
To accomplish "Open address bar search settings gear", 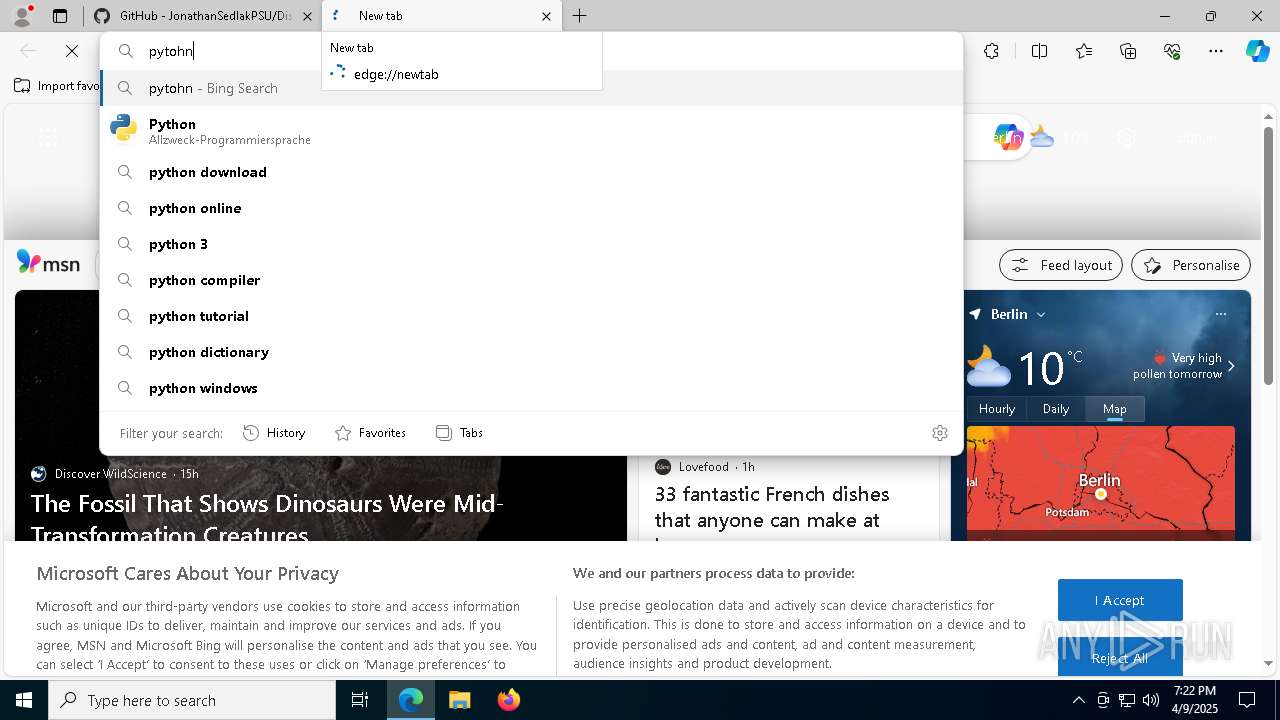I will pos(939,433).
